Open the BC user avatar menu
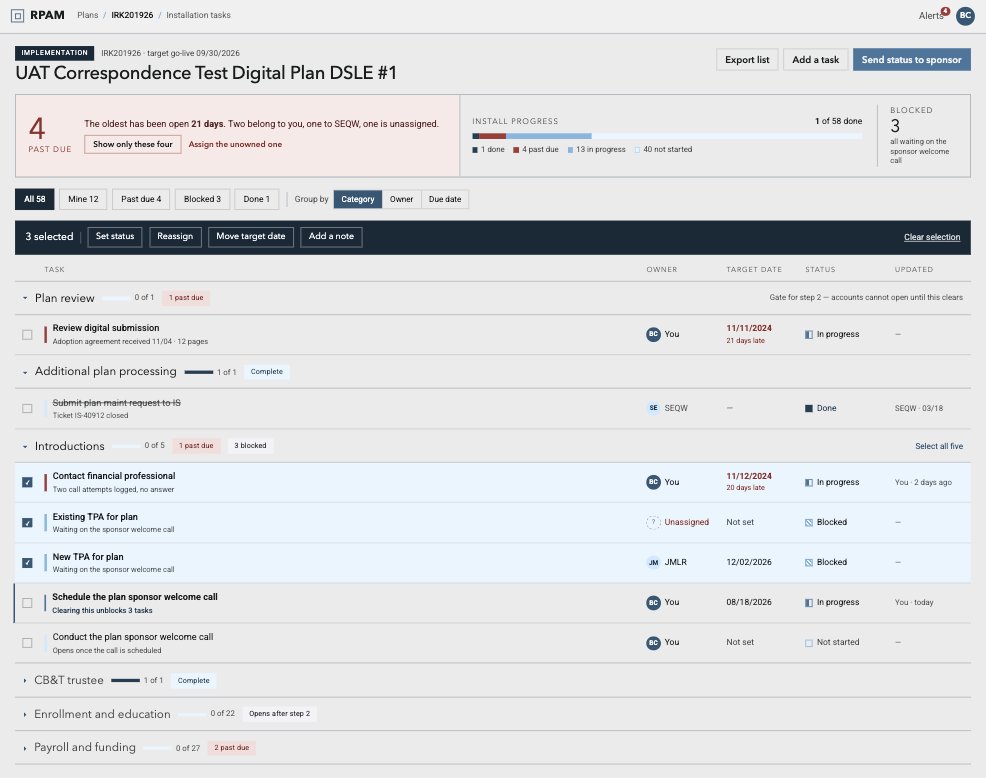 [965, 16]
